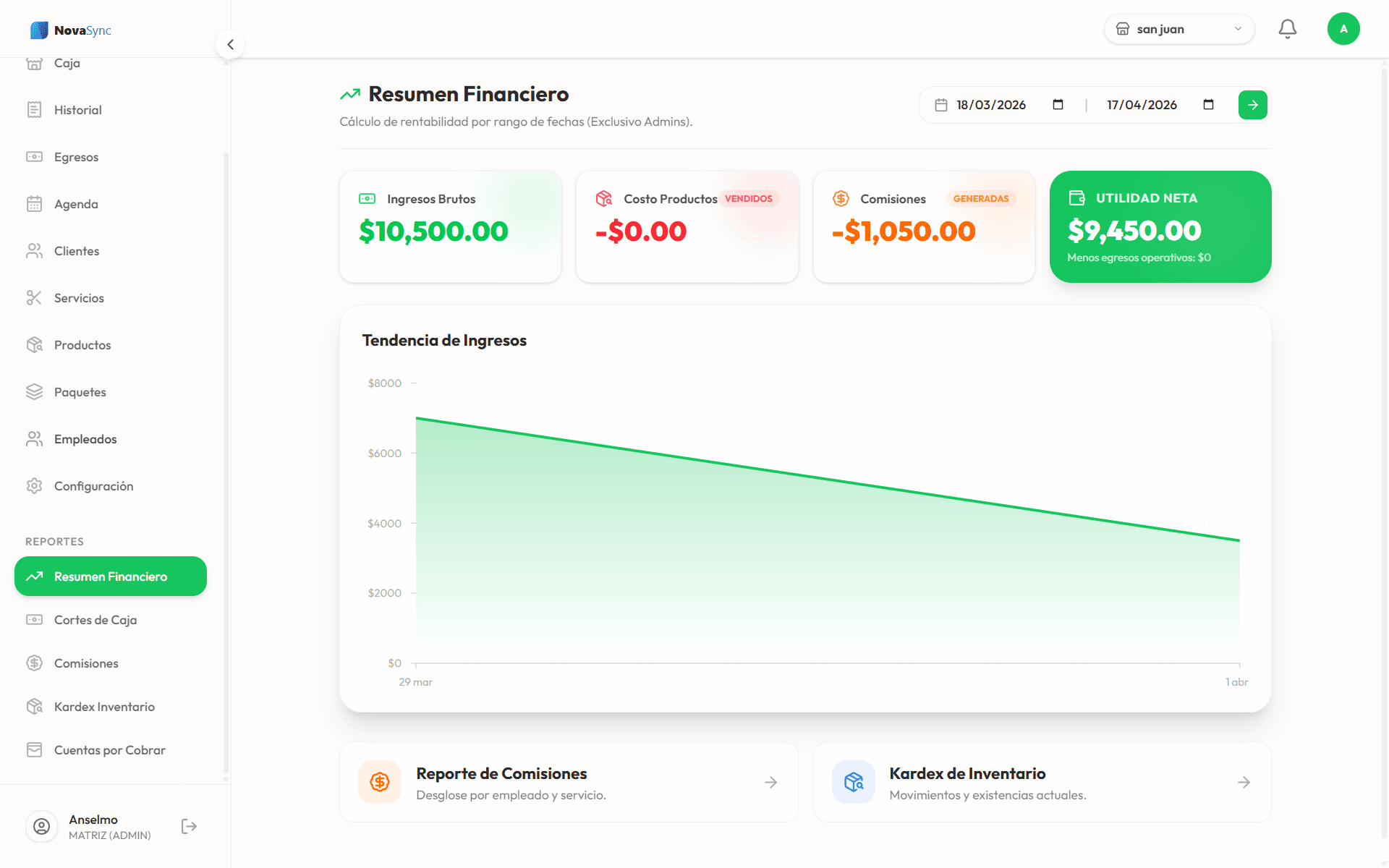The width and height of the screenshot is (1389, 868).
Task: Click the Egresos cash icon
Action: (34, 157)
